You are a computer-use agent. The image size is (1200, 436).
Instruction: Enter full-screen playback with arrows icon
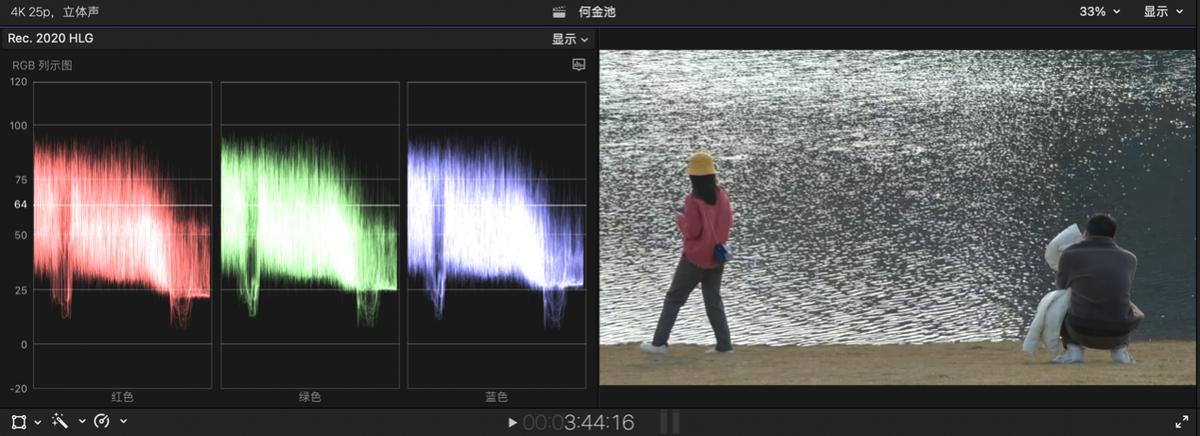(1181, 422)
